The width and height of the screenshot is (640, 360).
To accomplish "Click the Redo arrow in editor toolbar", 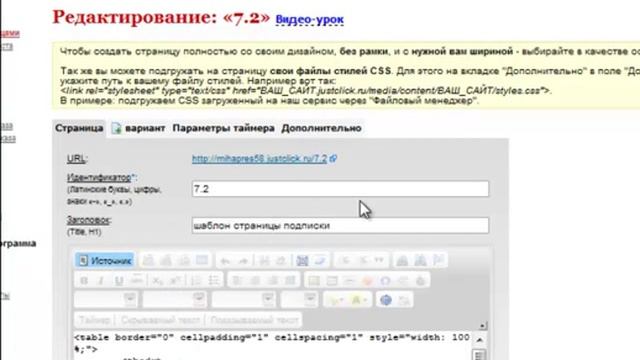I will [x=243, y=260].
